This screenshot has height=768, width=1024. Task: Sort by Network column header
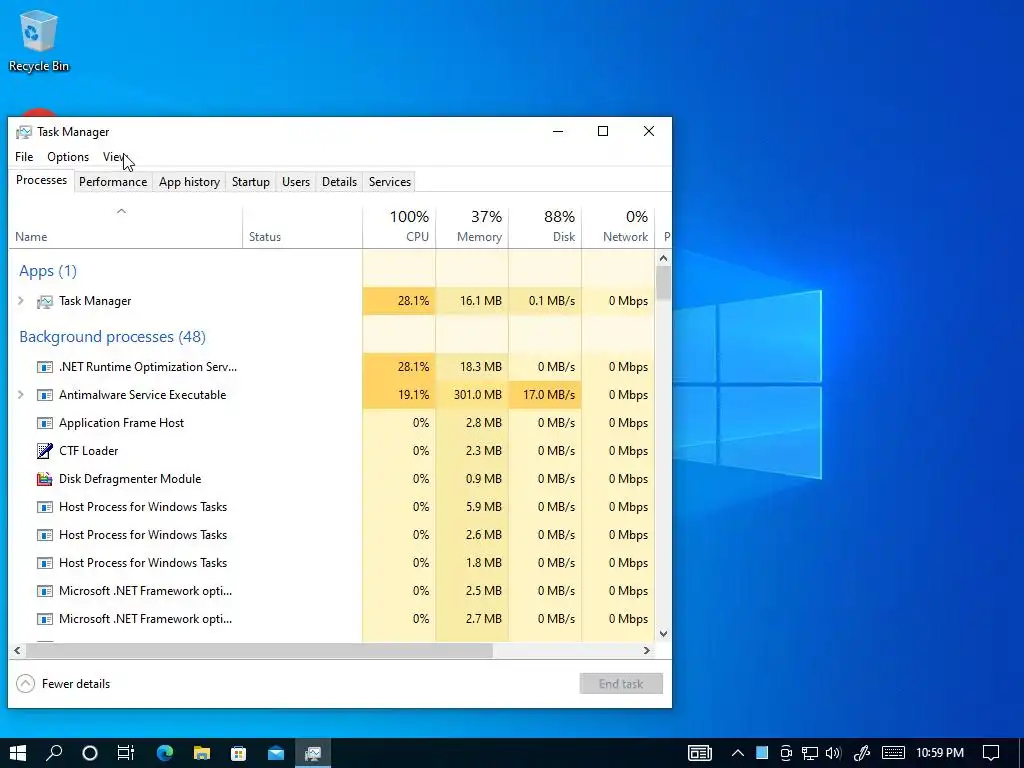[618, 227]
